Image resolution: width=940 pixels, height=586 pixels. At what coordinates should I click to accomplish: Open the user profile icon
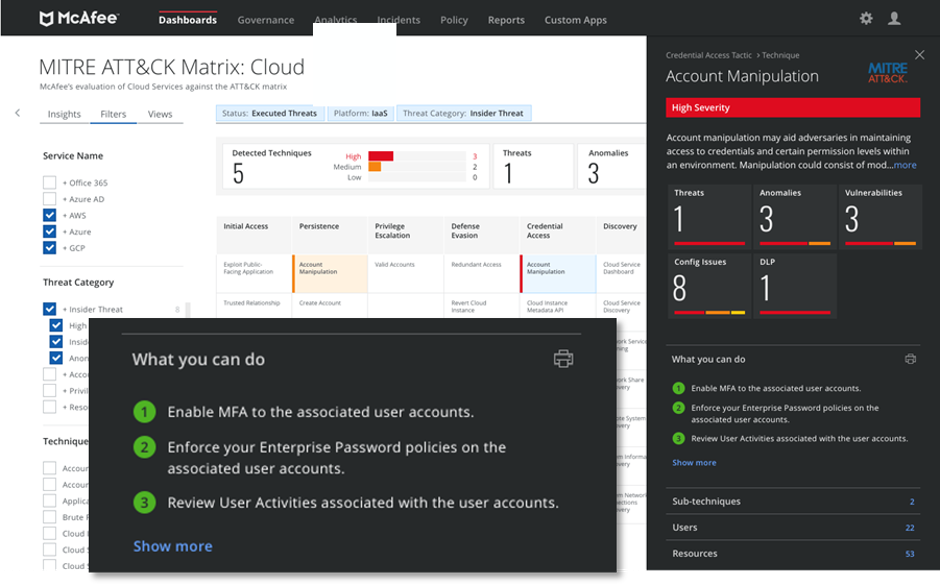click(x=894, y=19)
